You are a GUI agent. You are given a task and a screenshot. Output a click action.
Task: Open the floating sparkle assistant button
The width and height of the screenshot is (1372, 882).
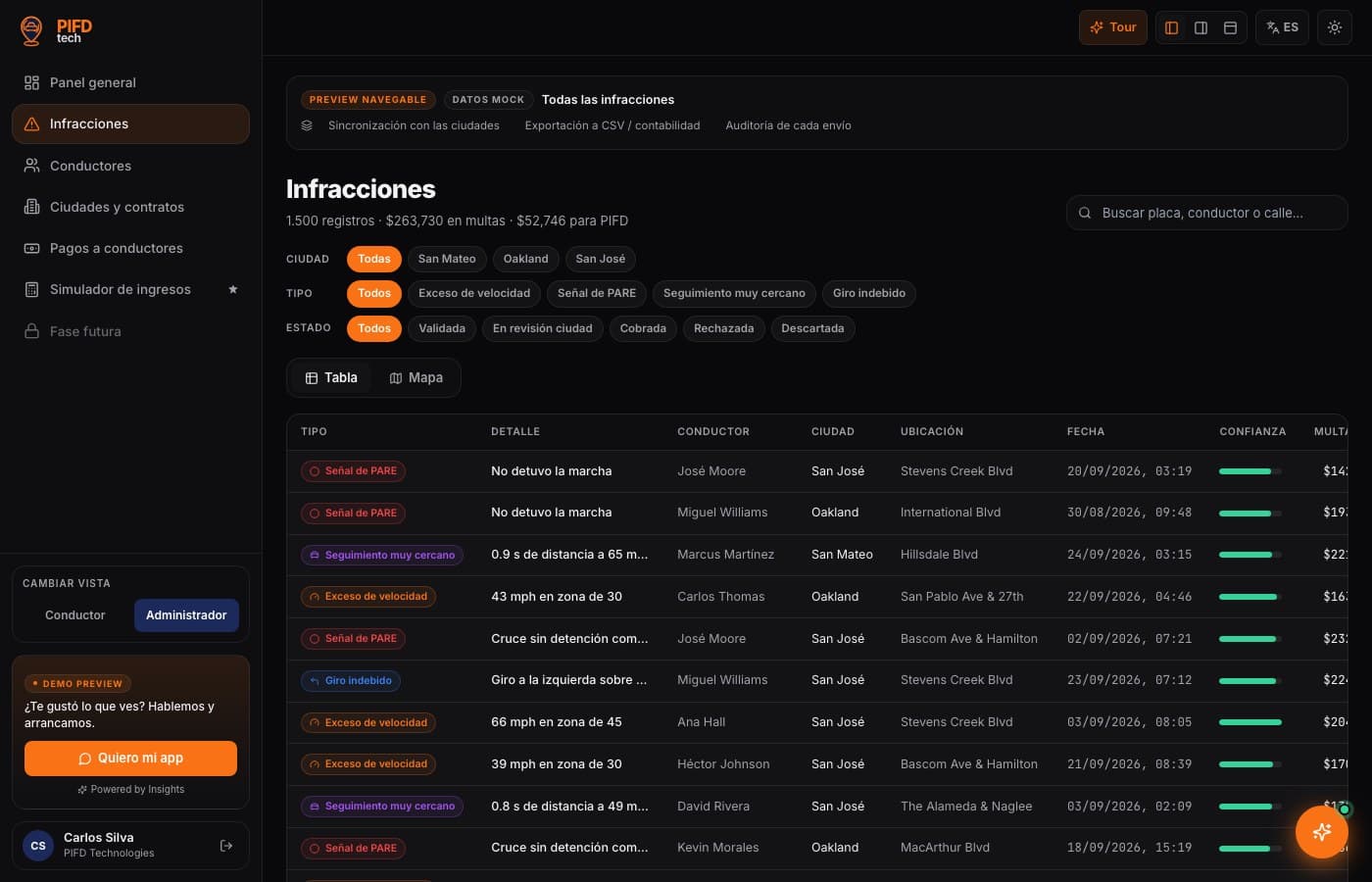1321,832
